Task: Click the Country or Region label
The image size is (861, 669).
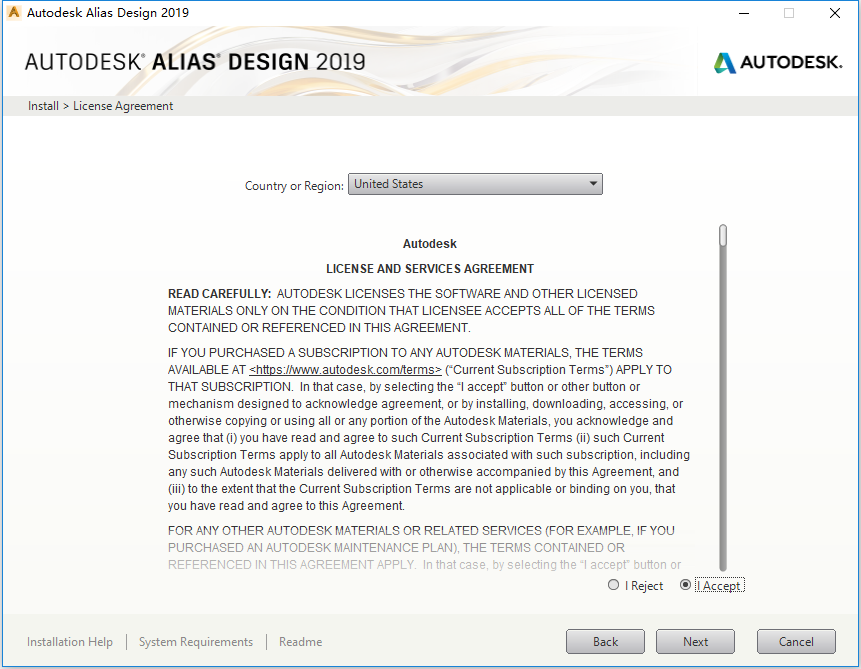Action: click(x=294, y=186)
